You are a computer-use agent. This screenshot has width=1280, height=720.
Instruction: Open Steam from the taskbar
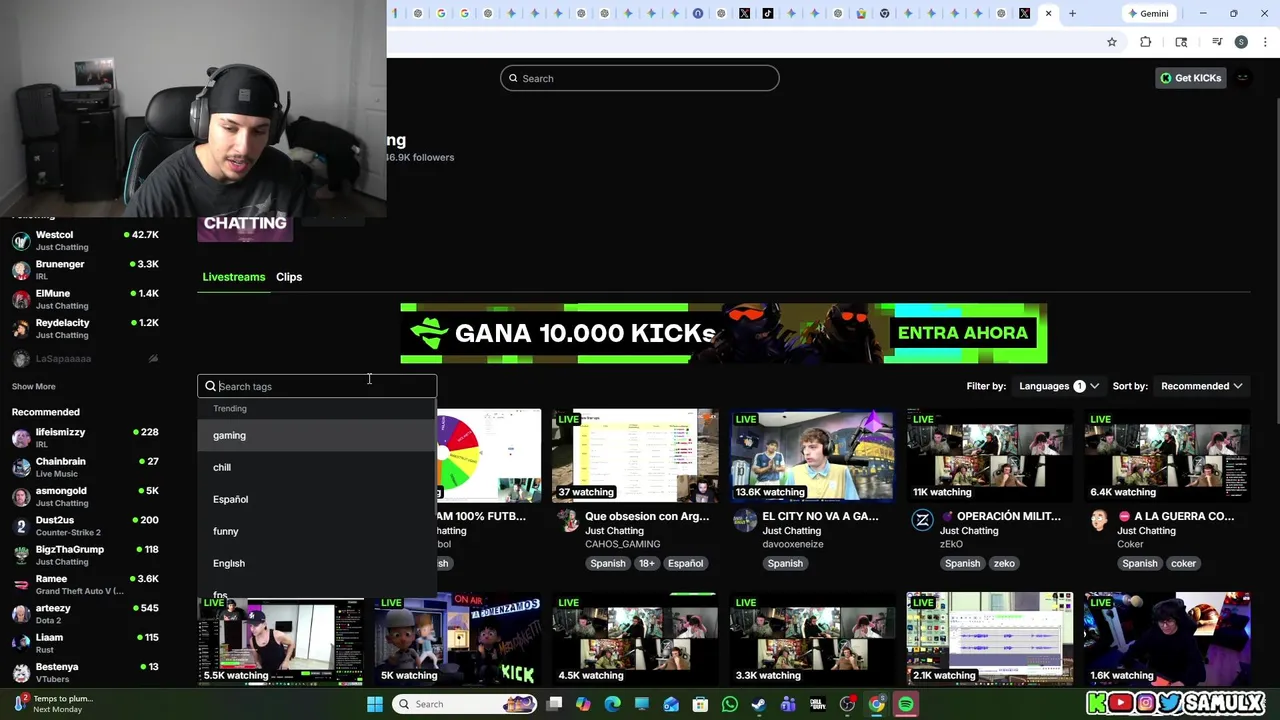[x=759, y=704]
